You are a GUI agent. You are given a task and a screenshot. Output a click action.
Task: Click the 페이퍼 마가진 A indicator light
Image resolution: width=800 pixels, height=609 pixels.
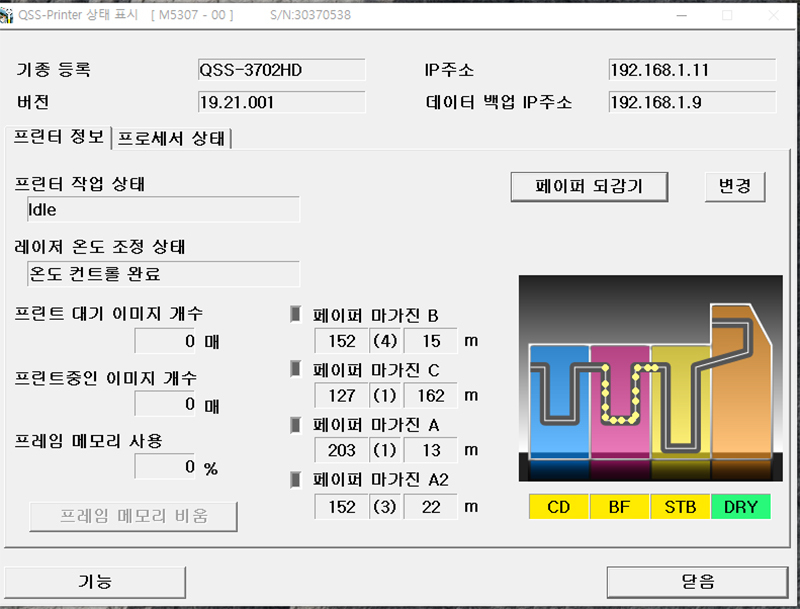pos(295,424)
